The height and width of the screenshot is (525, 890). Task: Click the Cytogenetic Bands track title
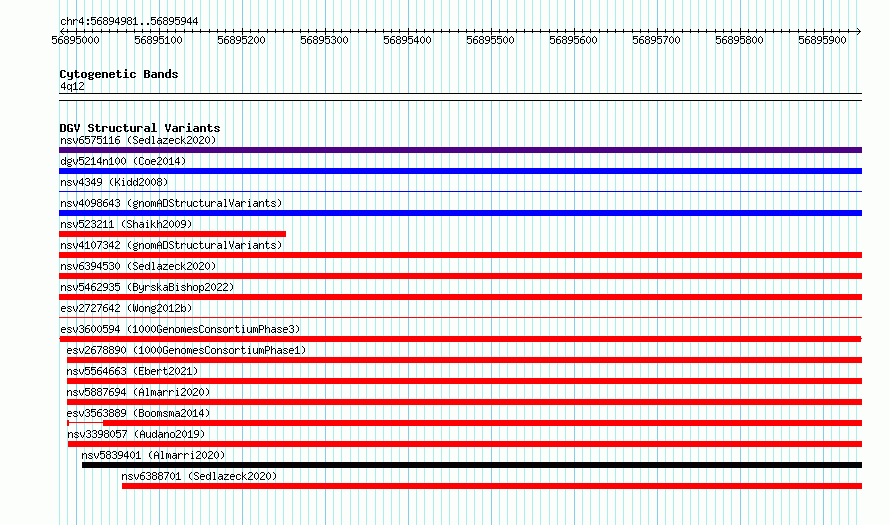119,74
